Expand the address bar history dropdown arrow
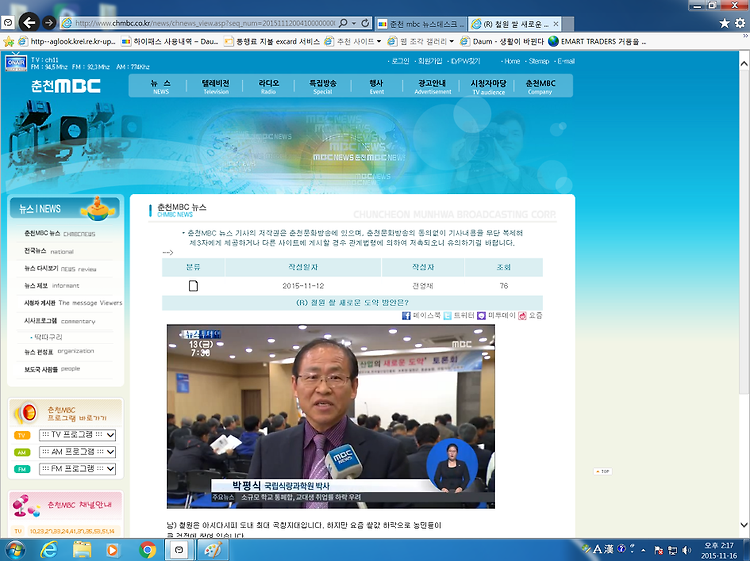Screen dimensions: 750x561 (x=354, y=23)
